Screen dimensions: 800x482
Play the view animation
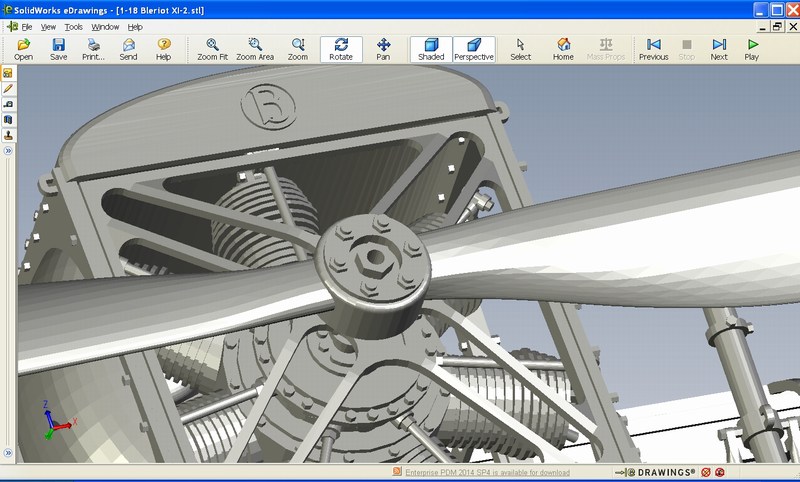(x=752, y=49)
